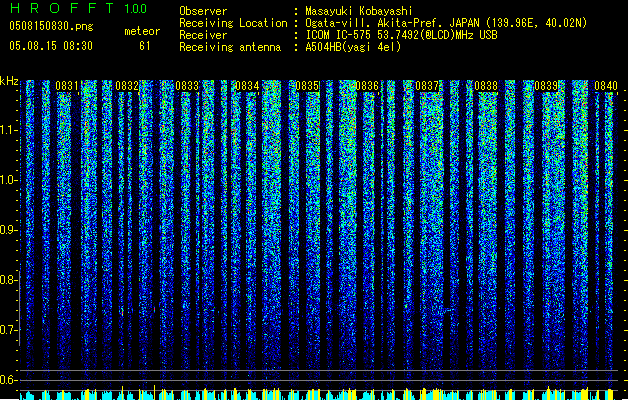The height and width of the screenshot is (400, 629).
Task: Click the 1.1 frequency axis label
Action: click(8, 130)
